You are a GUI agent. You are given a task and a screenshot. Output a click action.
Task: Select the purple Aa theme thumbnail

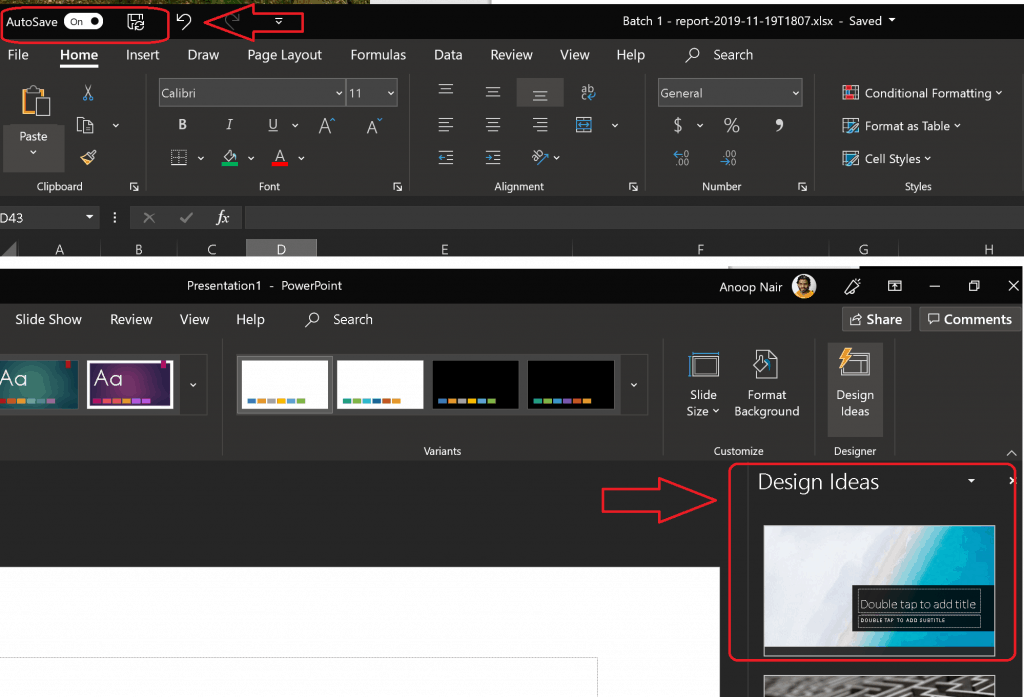[x=130, y=384]
